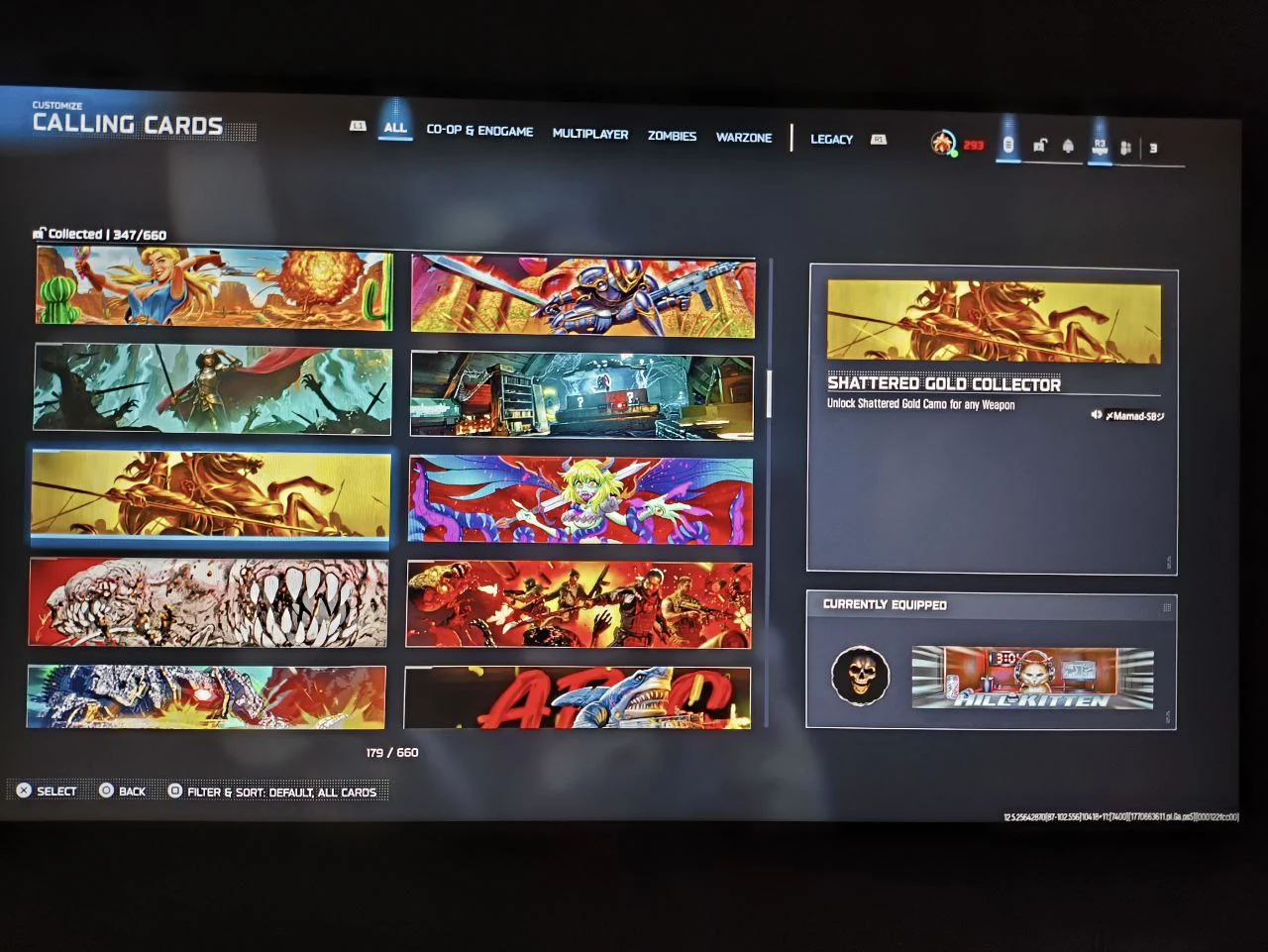1268x952 pixels.
Task: Open the MULTIPLAYER calling cards tab
Action: click(590, 134)
